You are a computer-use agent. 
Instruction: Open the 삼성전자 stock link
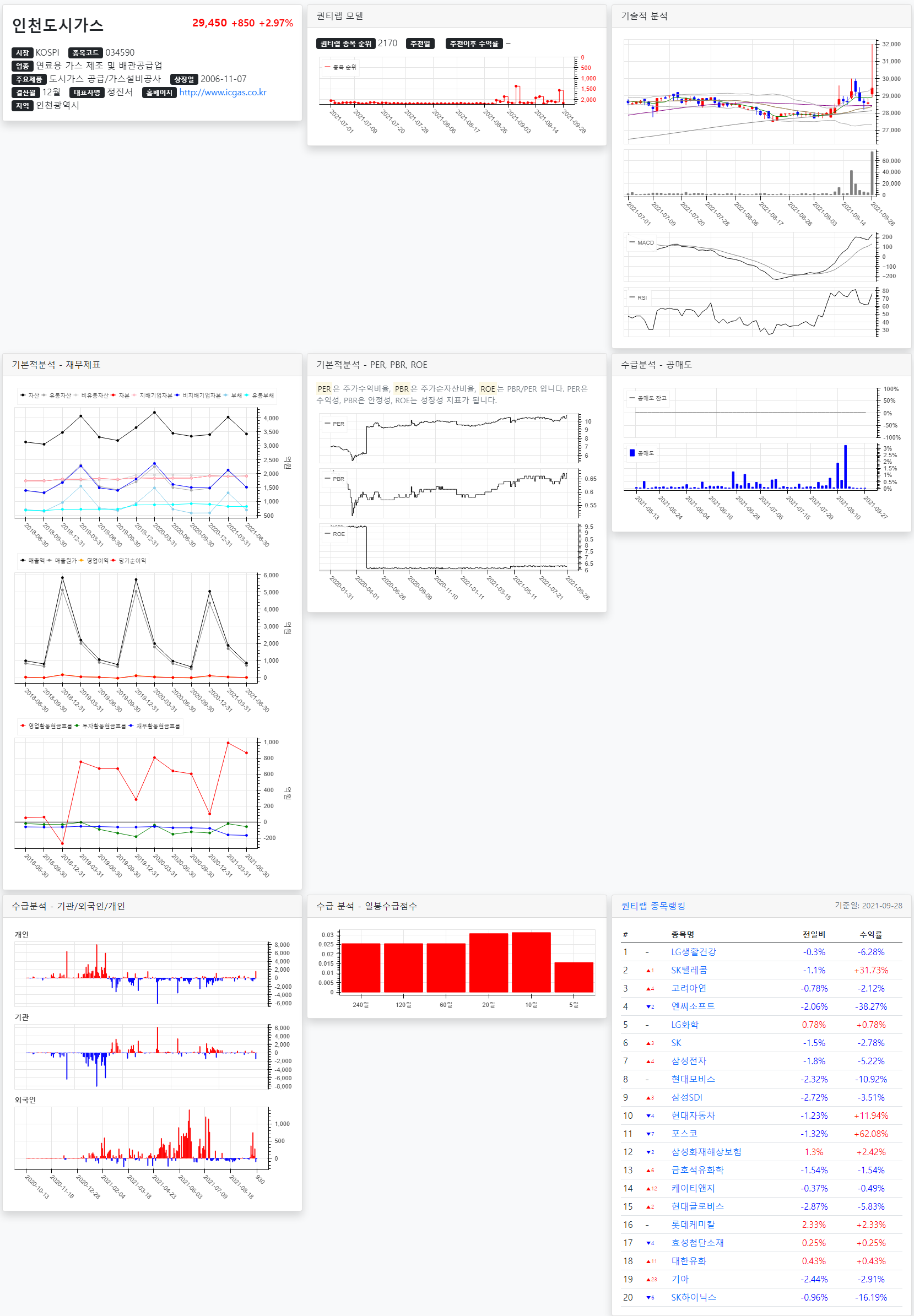(x=688, y=1061)
